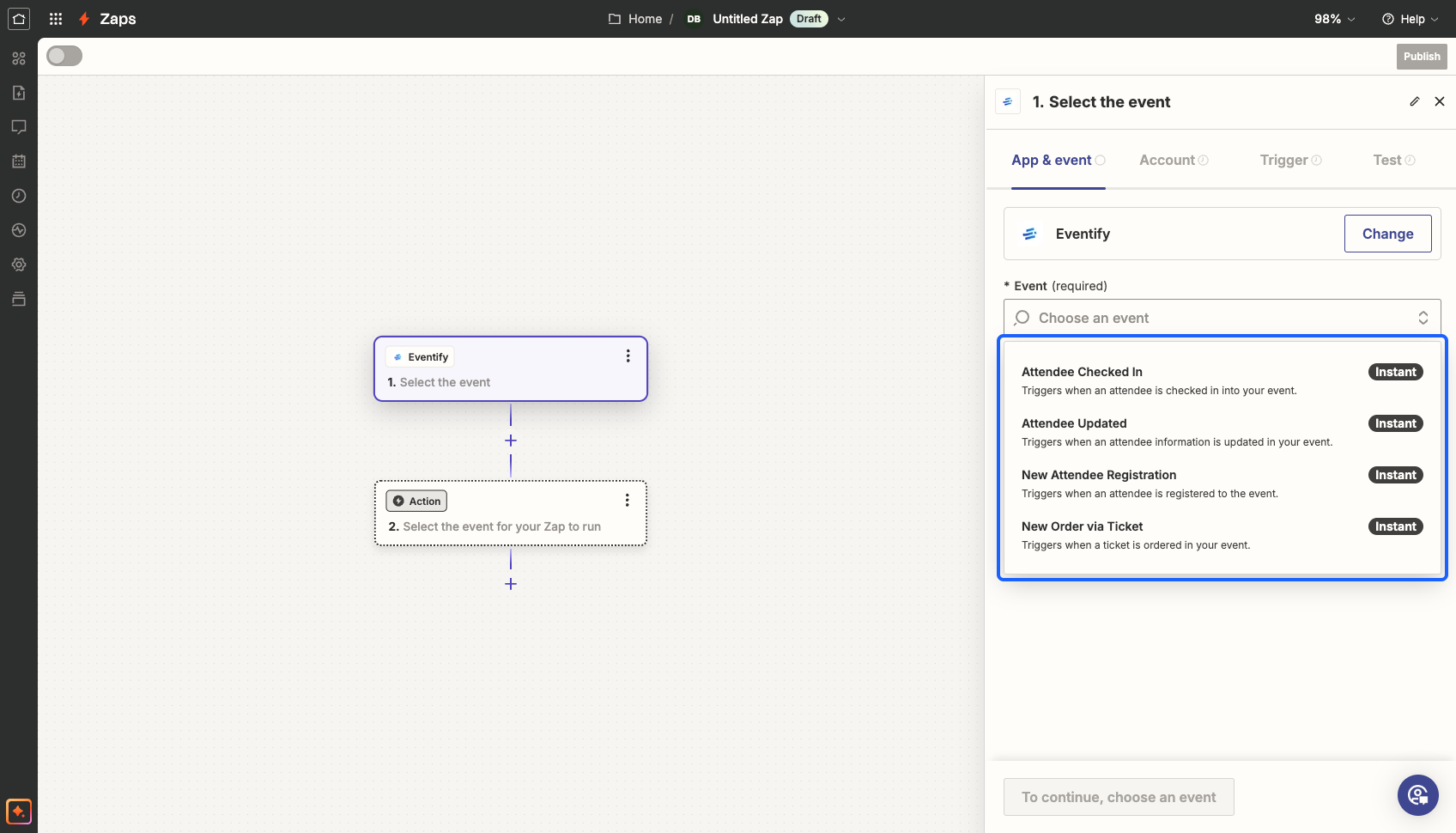Viewport: 1456px width, 833px height.
Task: Switch to the App & event tab
Action: coord(1059,161)
